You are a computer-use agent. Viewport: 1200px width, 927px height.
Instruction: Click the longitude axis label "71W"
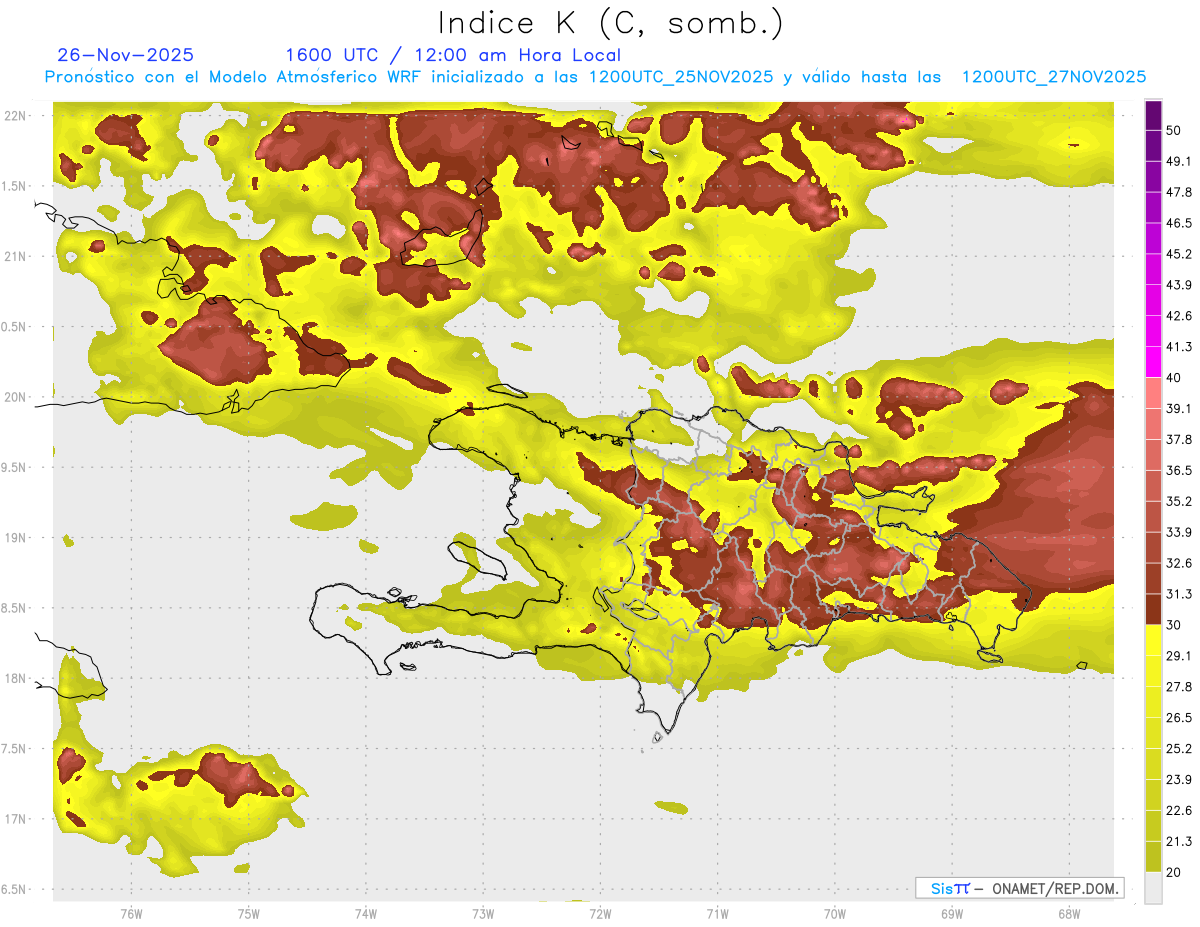[x=717, y=913]
